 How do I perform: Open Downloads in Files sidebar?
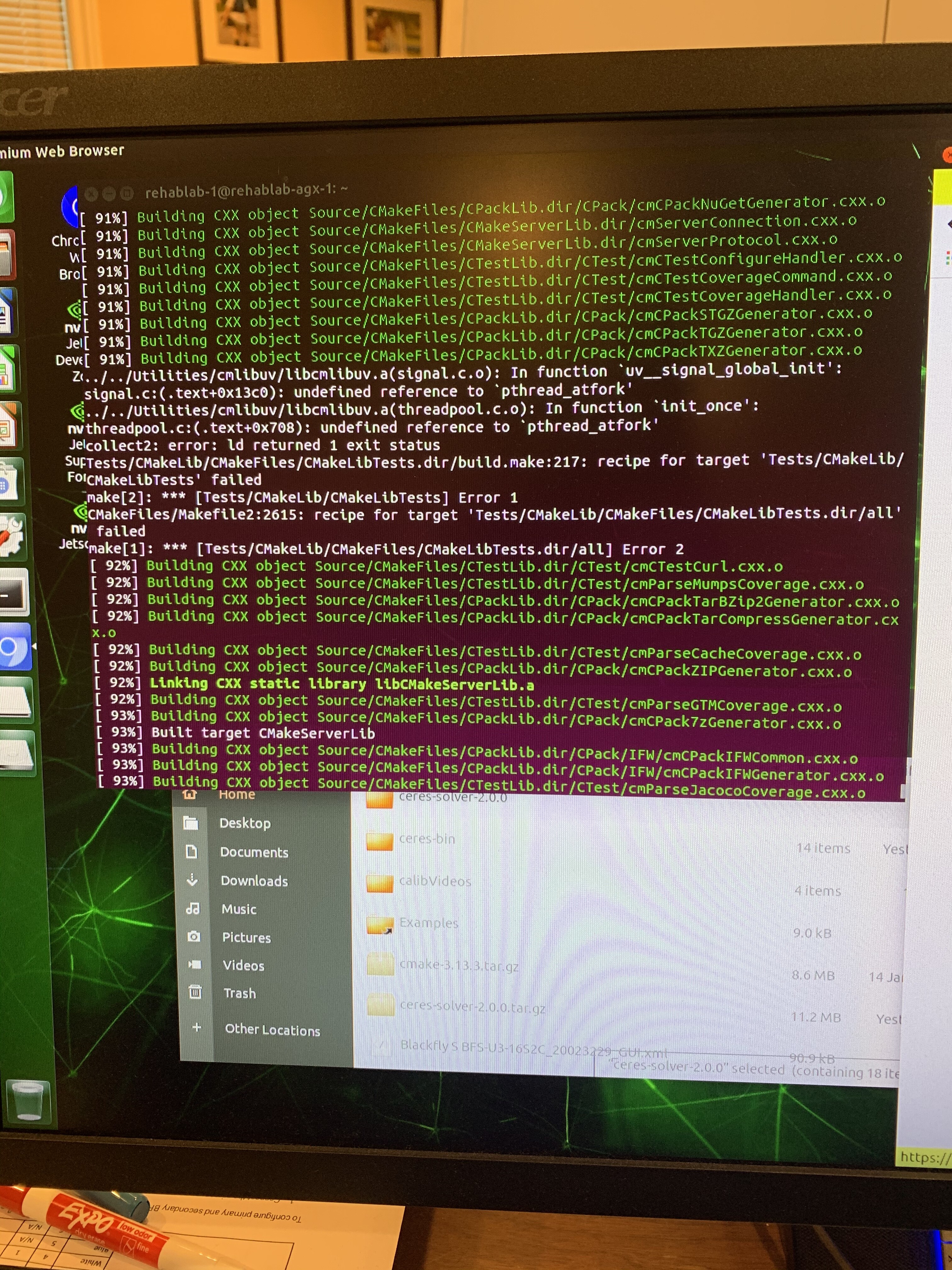click(254, 881)
